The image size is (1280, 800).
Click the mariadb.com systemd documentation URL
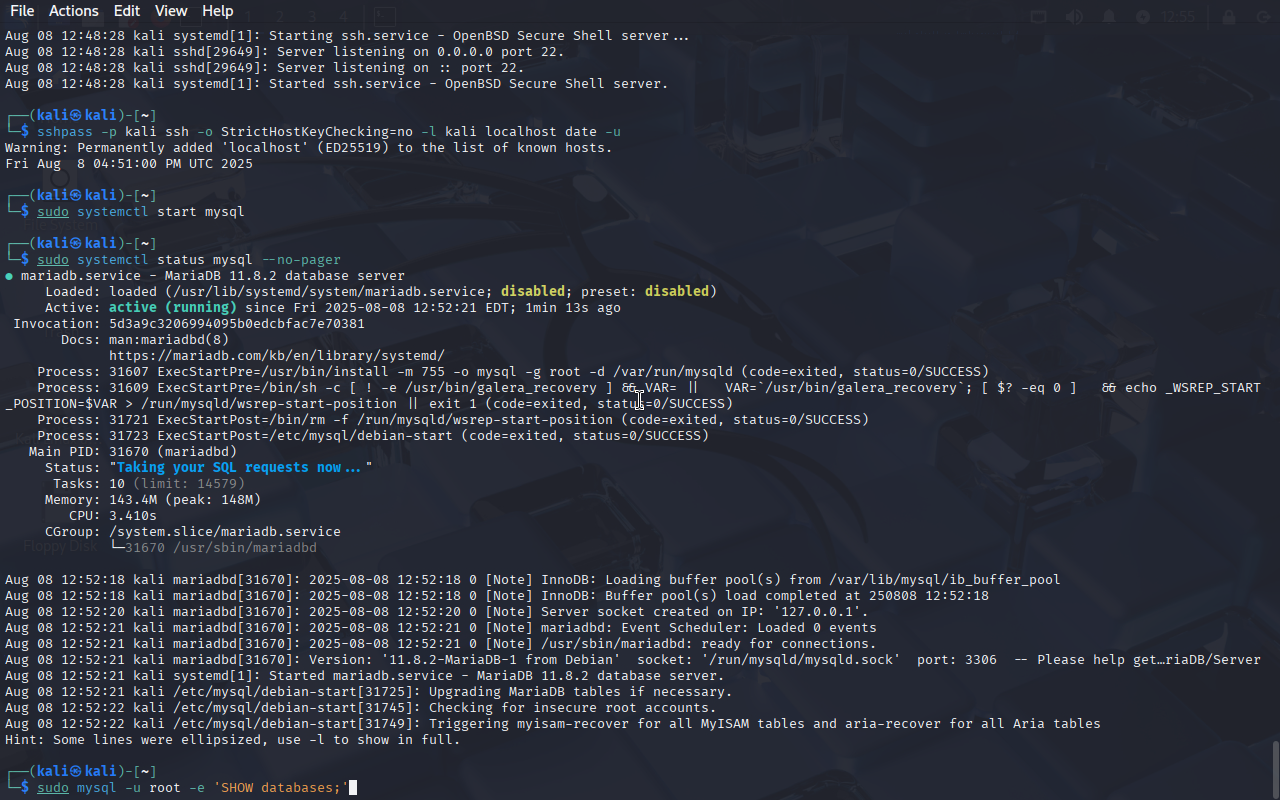(277, 355)
